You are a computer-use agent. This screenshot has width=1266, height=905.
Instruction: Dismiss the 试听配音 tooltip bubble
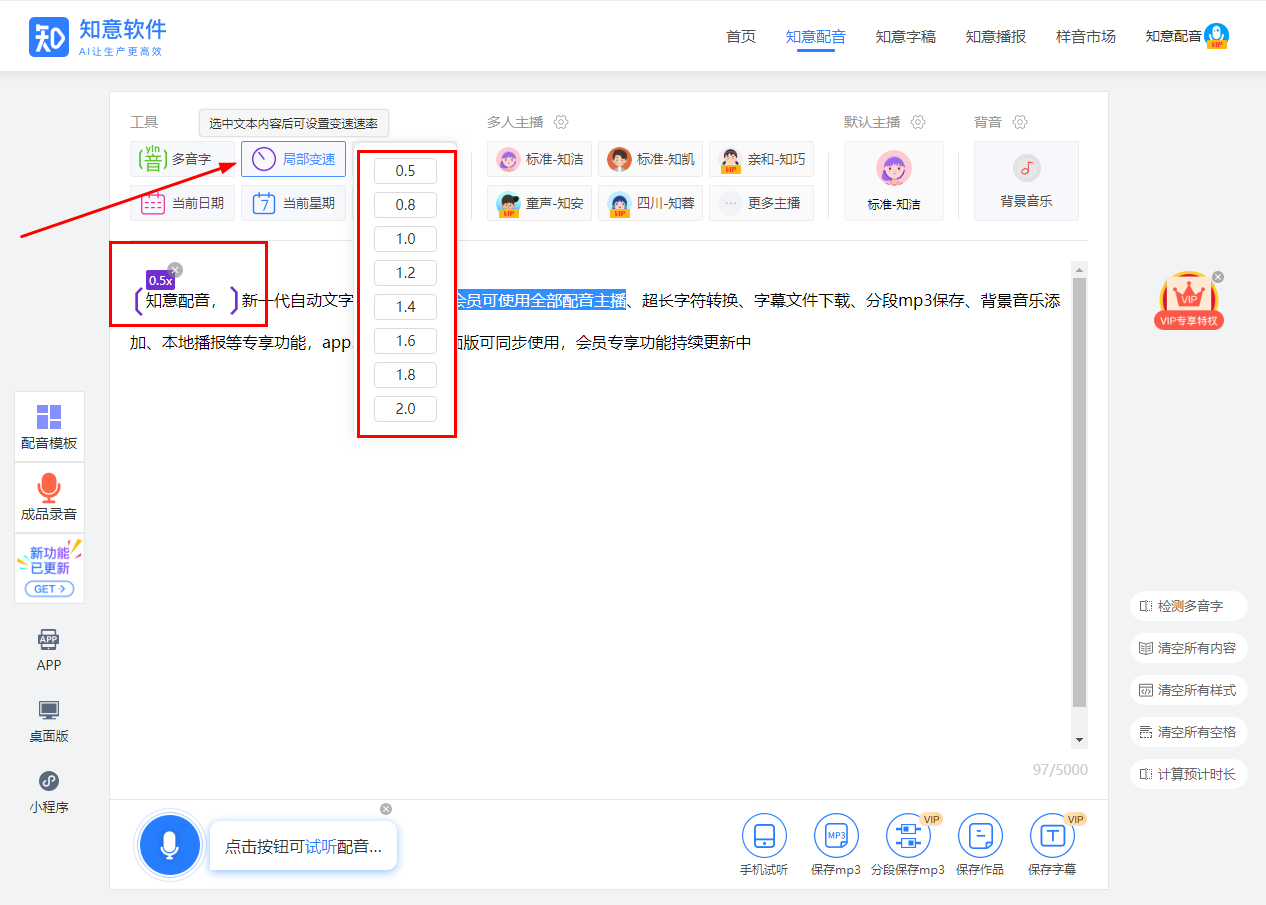[x=386, y=809]
